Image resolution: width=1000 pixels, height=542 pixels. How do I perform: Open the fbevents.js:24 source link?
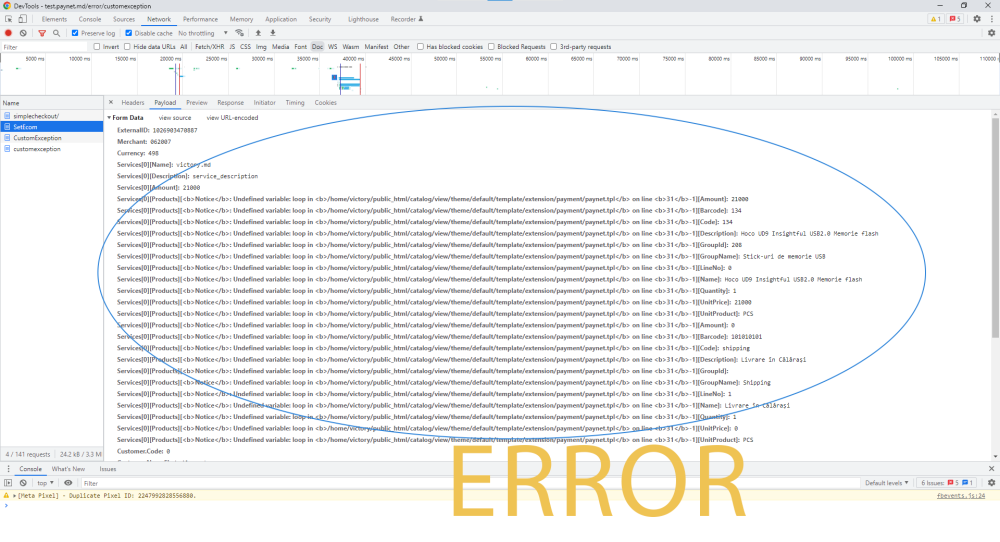960,495
